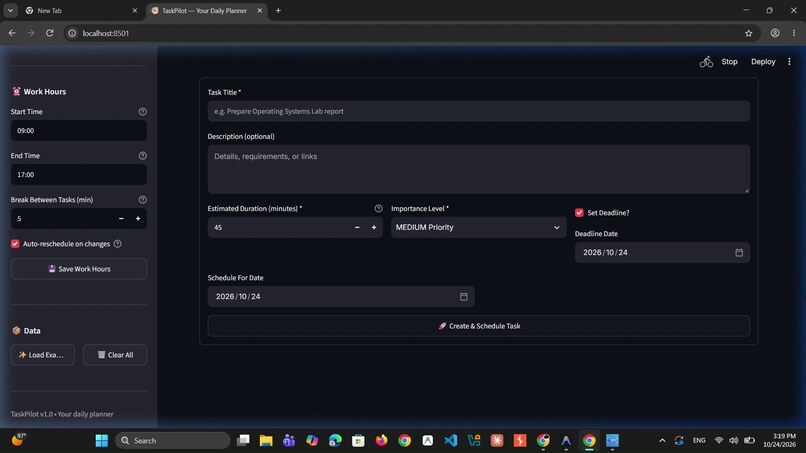806x453 pixels.
Task: Click the running cyclist status icon
Action: click(x=706, y=62)
